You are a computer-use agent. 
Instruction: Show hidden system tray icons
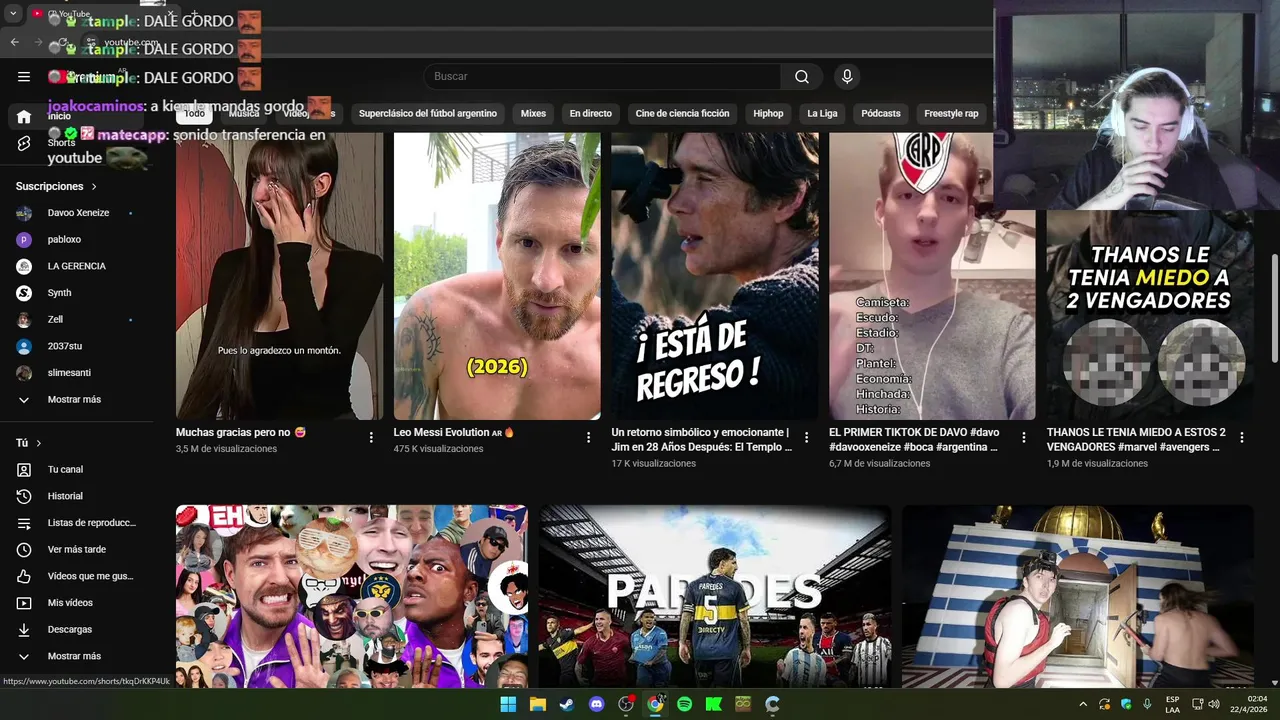tap(1083, 704)
